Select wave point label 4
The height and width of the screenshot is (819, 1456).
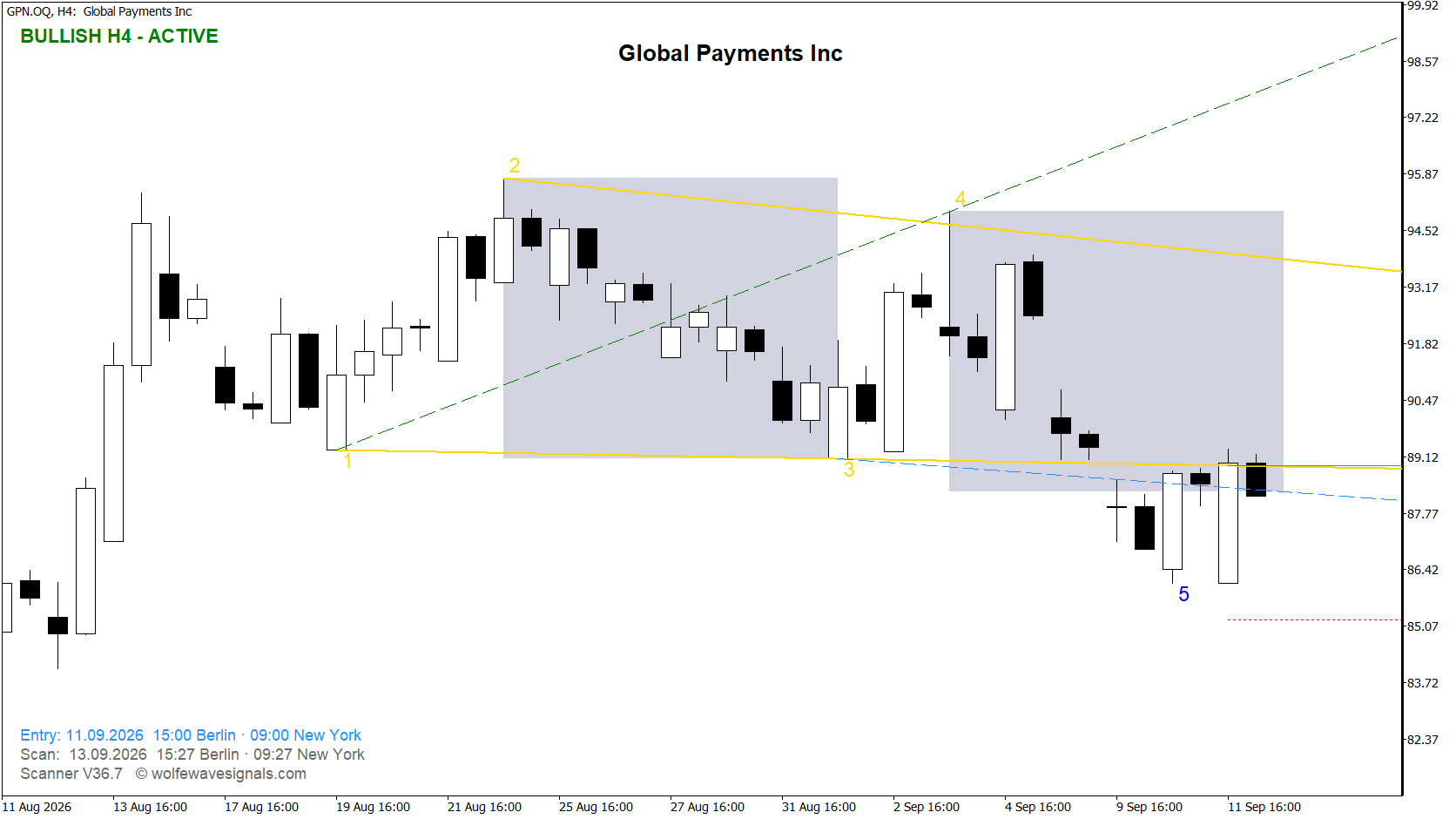tap(961, 200)
